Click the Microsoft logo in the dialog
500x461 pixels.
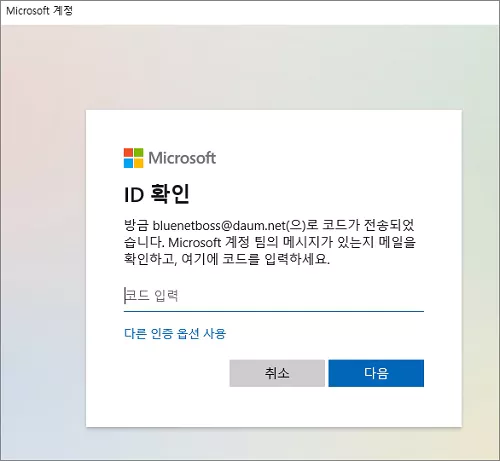170,158
